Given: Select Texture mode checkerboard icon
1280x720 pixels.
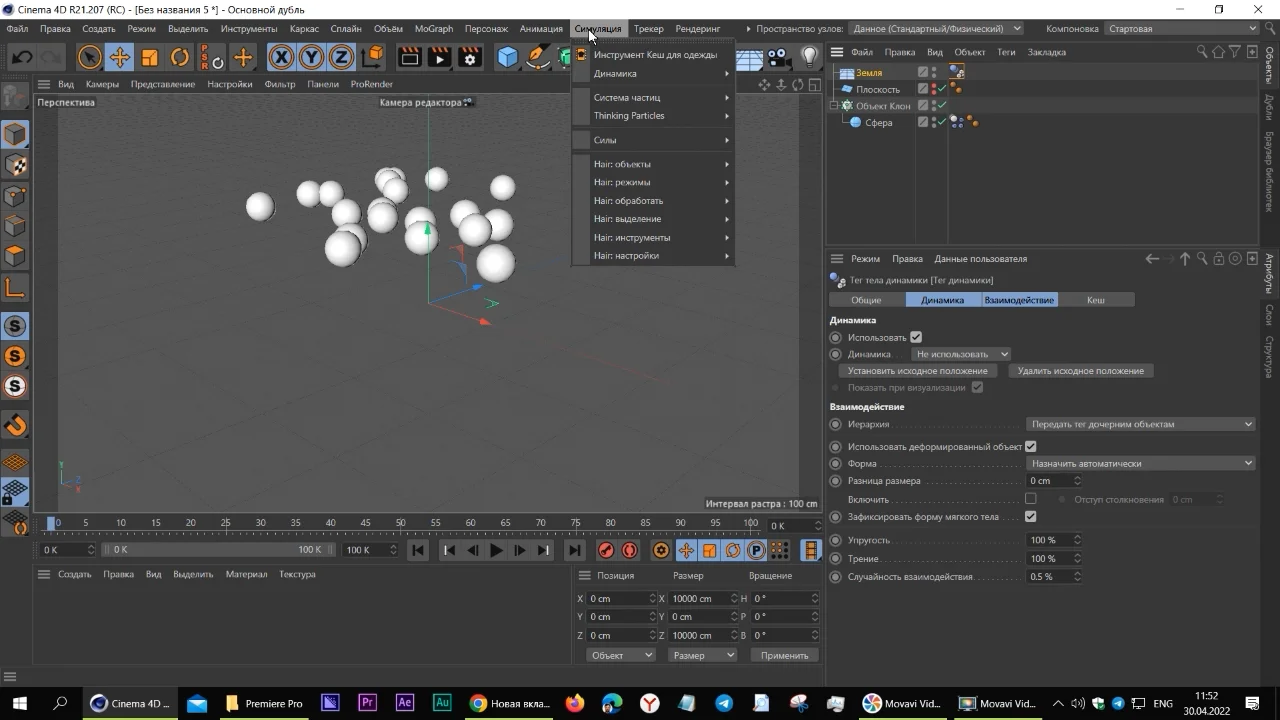Looking at the screenshot, I should click(15, 165).
